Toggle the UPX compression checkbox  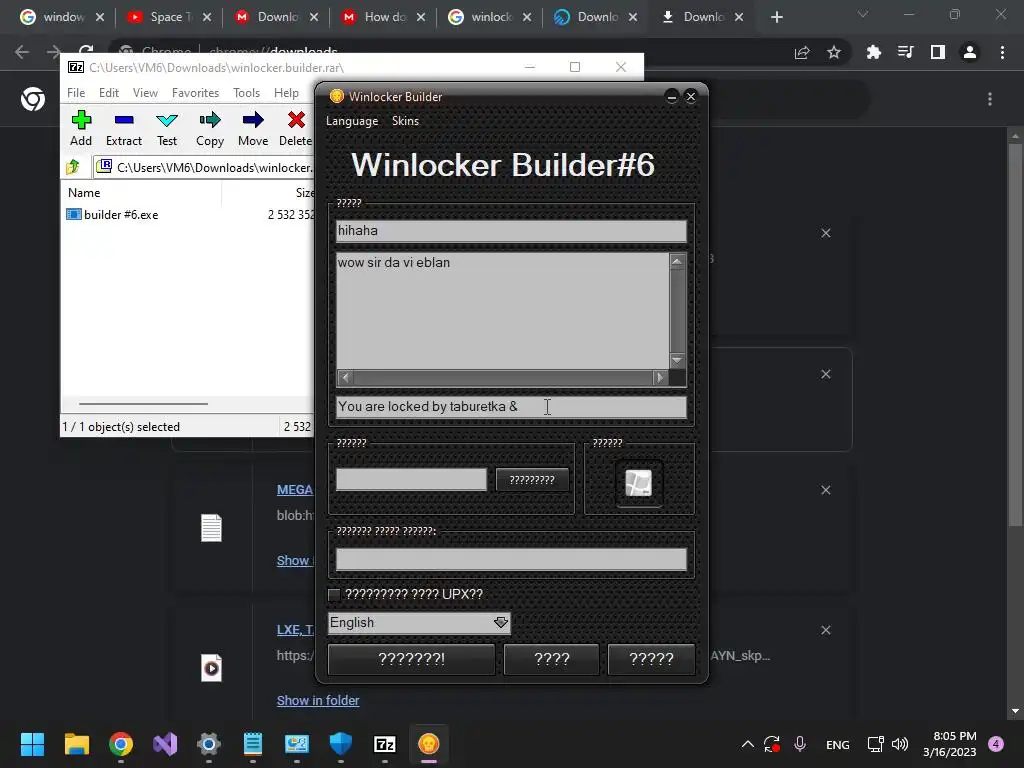pos(334,594)
